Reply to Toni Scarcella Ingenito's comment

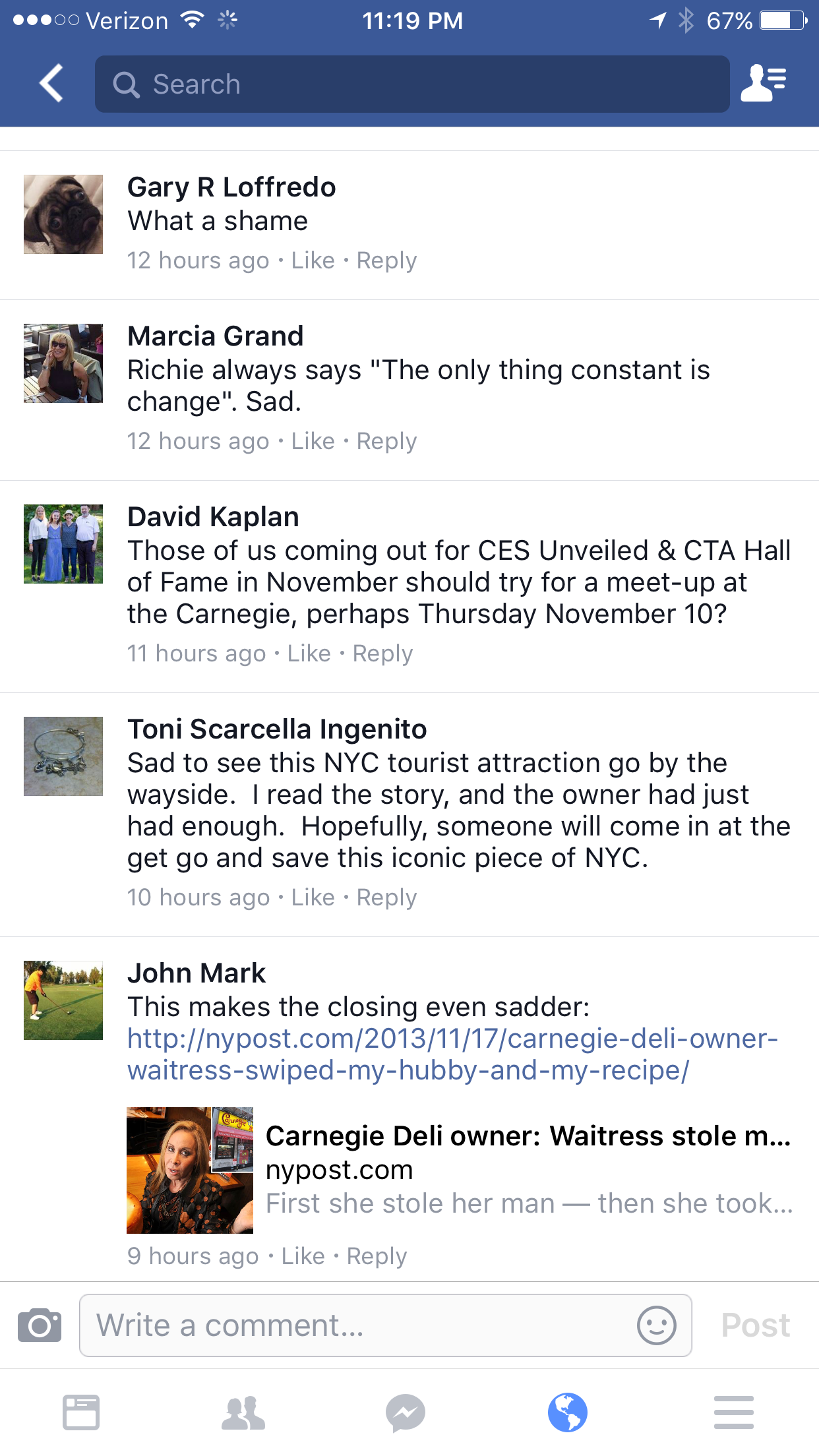click(386, 897)
